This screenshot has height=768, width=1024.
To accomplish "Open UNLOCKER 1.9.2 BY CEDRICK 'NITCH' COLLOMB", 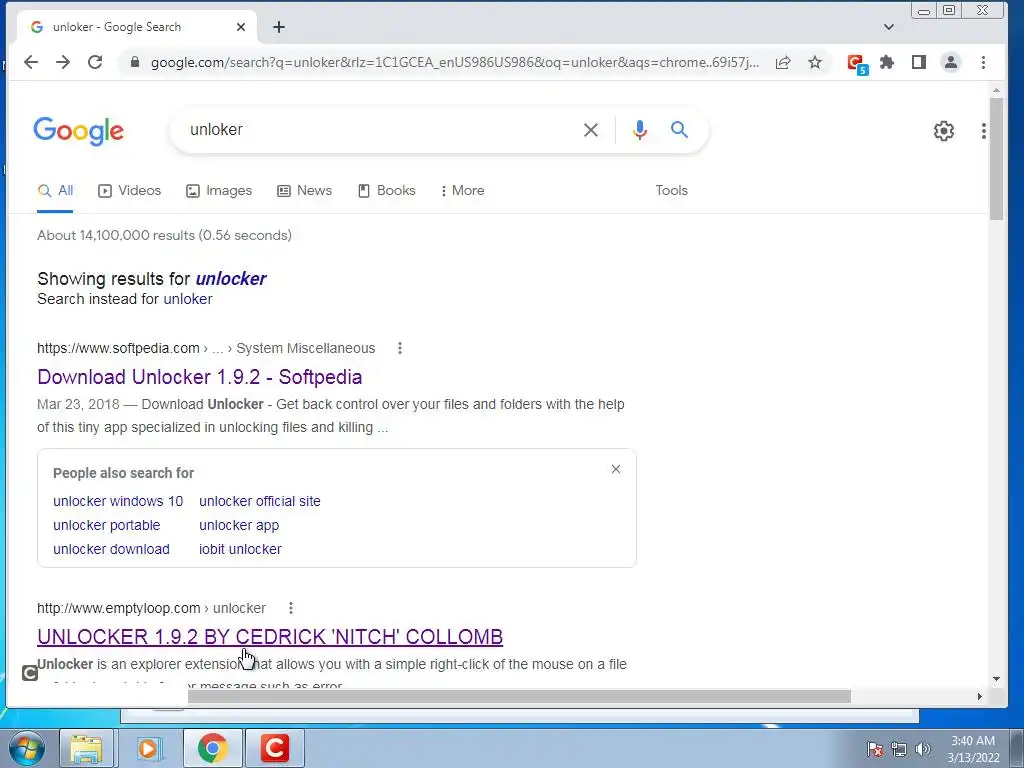I will tap(270, 637).
